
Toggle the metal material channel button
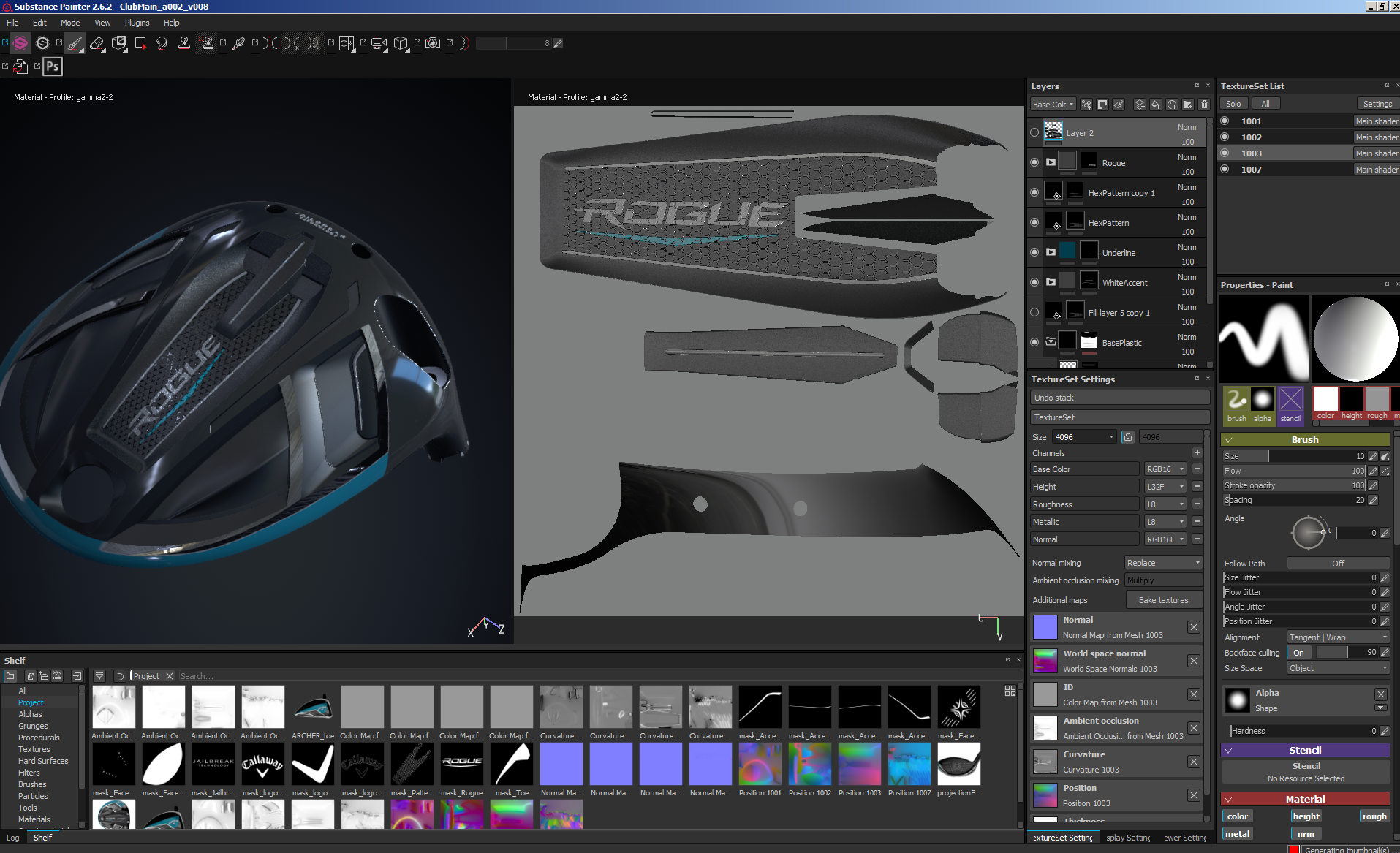point(1237,834)
